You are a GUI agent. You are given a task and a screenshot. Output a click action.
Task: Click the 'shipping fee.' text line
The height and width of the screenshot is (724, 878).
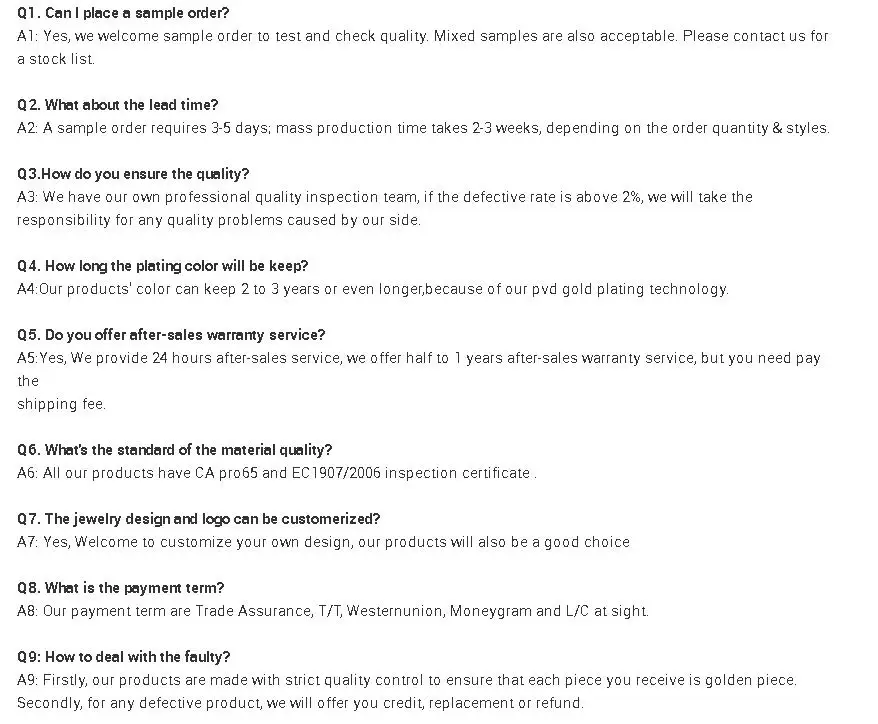tap(61, 404)
